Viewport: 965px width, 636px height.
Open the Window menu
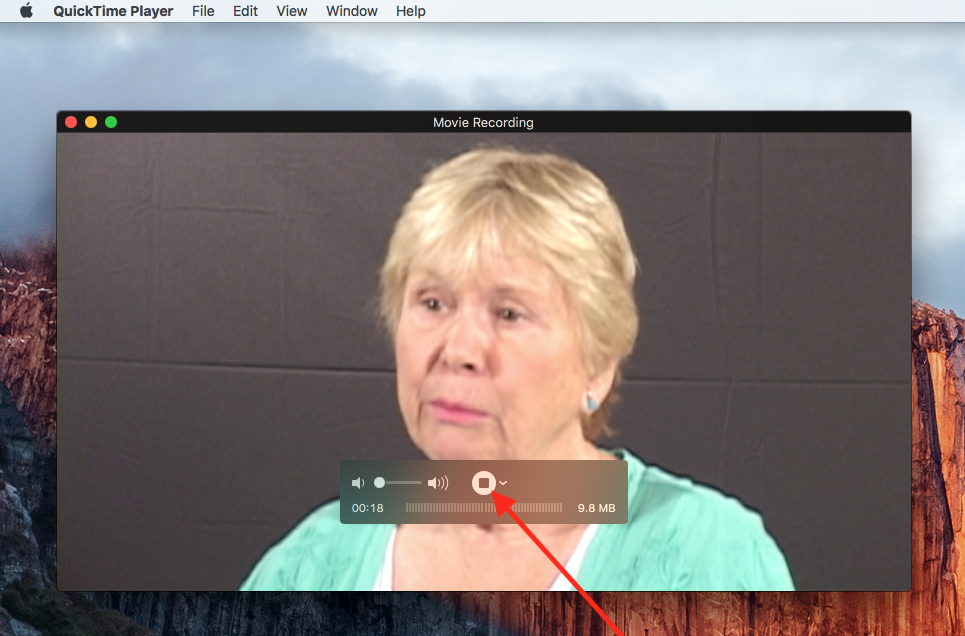352,11
